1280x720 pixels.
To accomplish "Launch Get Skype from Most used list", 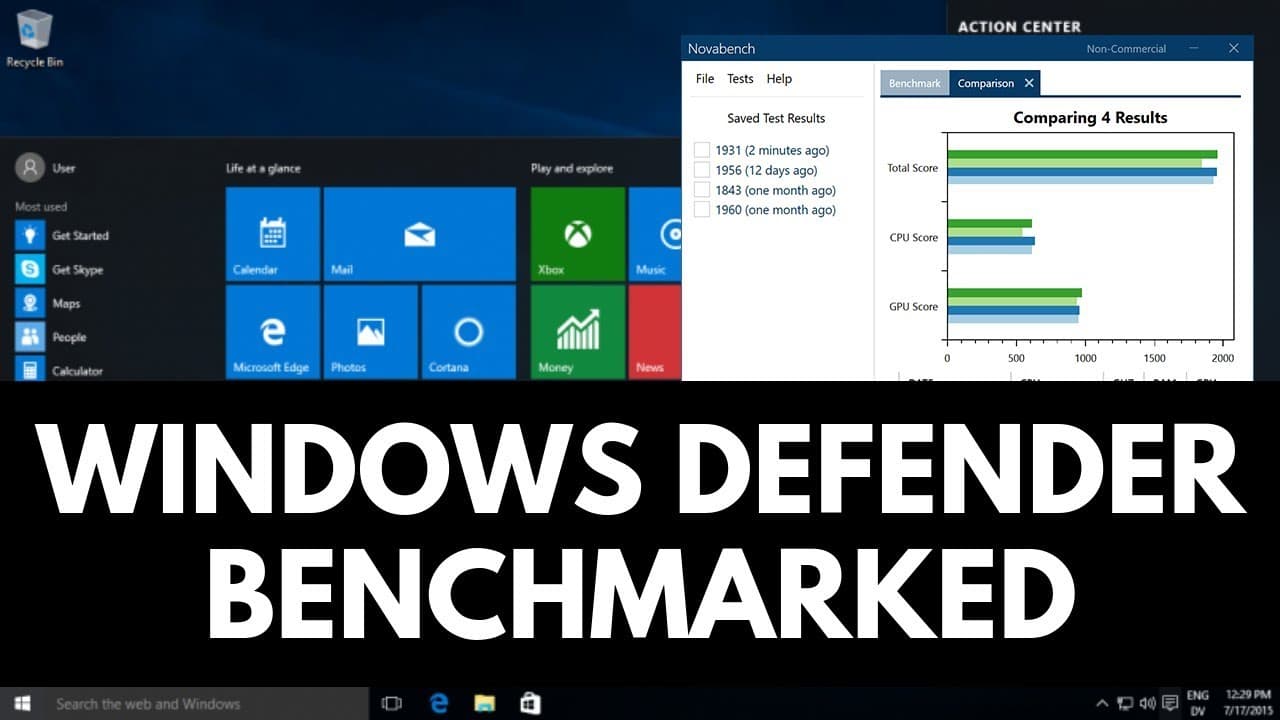I will [x=60, y=270].
